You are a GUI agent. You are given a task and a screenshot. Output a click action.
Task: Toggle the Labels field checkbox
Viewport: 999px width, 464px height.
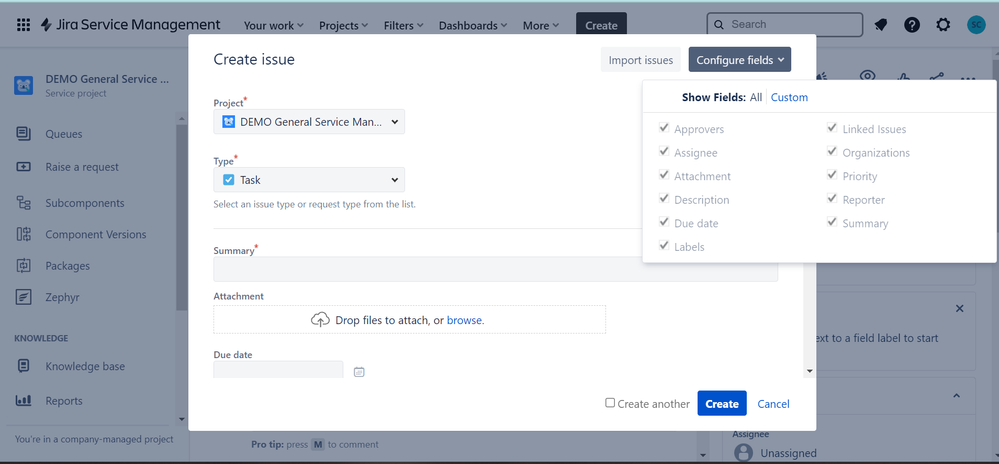pos(663,245)
